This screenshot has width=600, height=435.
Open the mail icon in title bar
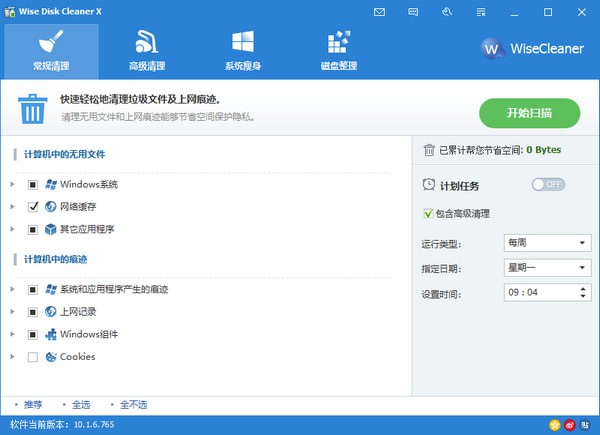point(380,12)
